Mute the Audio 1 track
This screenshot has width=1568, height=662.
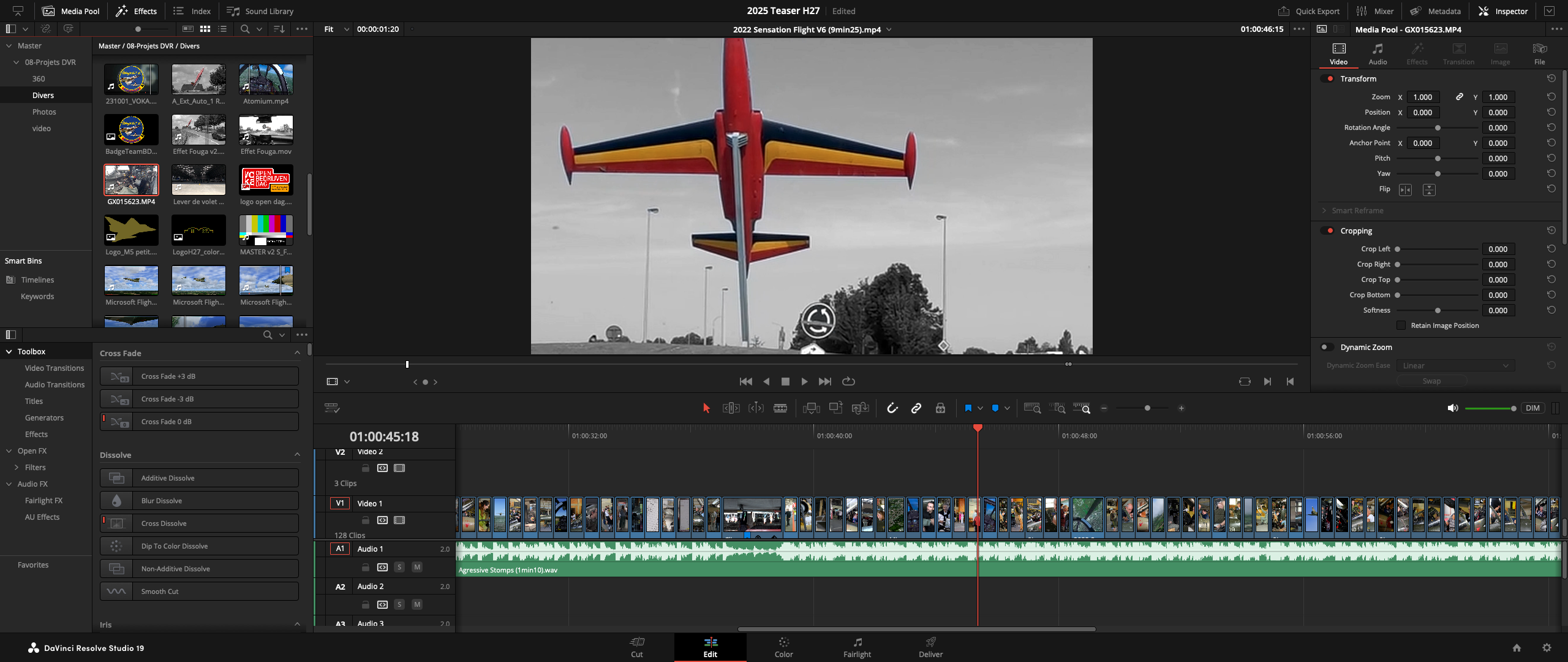tap(417, 567)
